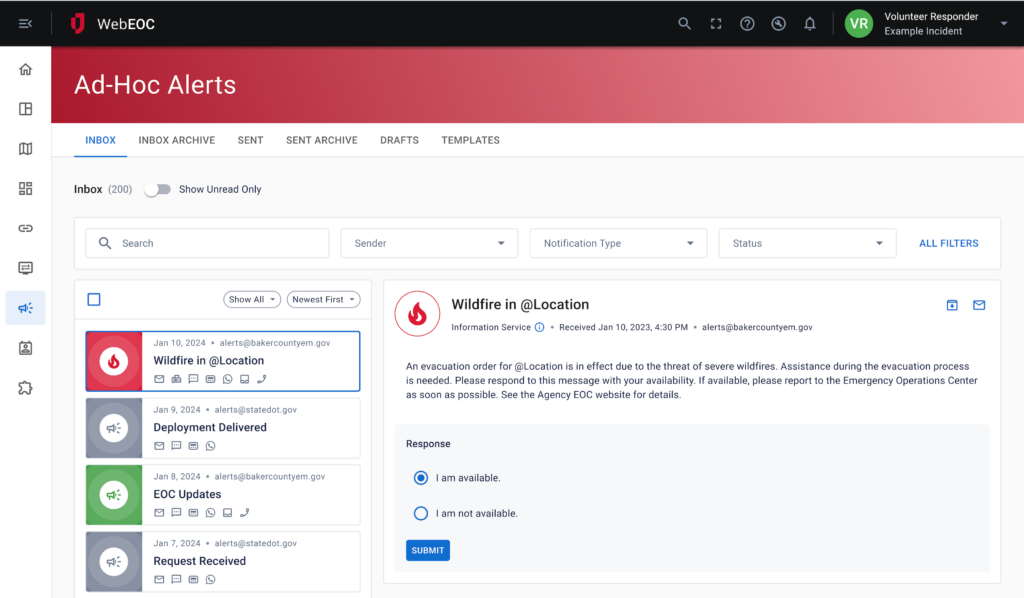Screen dimensions: 1024x598
Task: Click the notifications bell in the top bar
Action: click(x=810, y=23)
